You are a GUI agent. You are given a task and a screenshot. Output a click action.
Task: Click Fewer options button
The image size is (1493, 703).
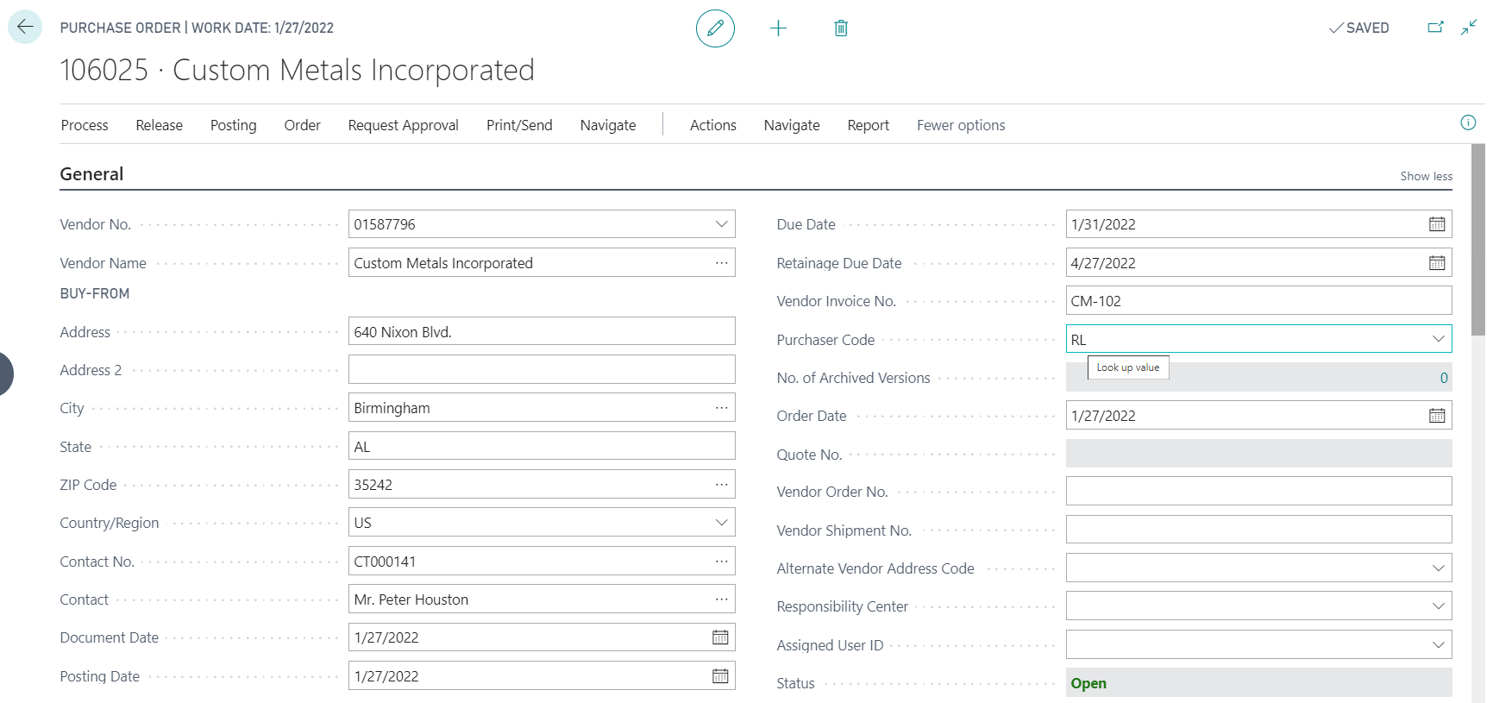960,125
